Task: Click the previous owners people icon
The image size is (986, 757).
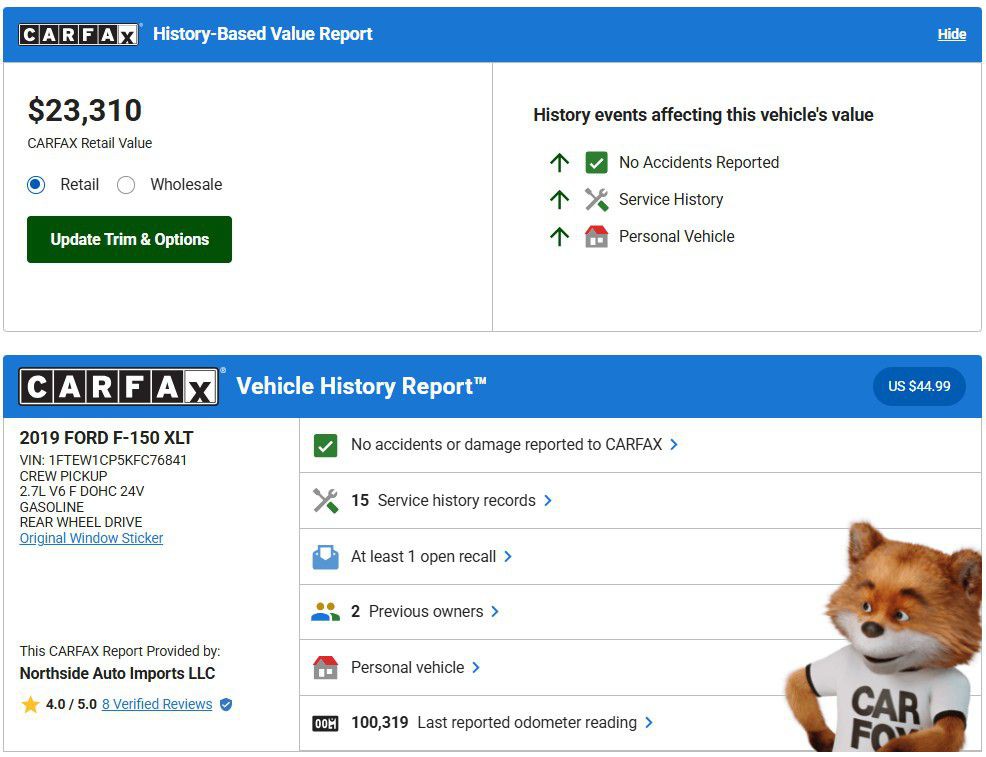Action: tap(325, 611)
